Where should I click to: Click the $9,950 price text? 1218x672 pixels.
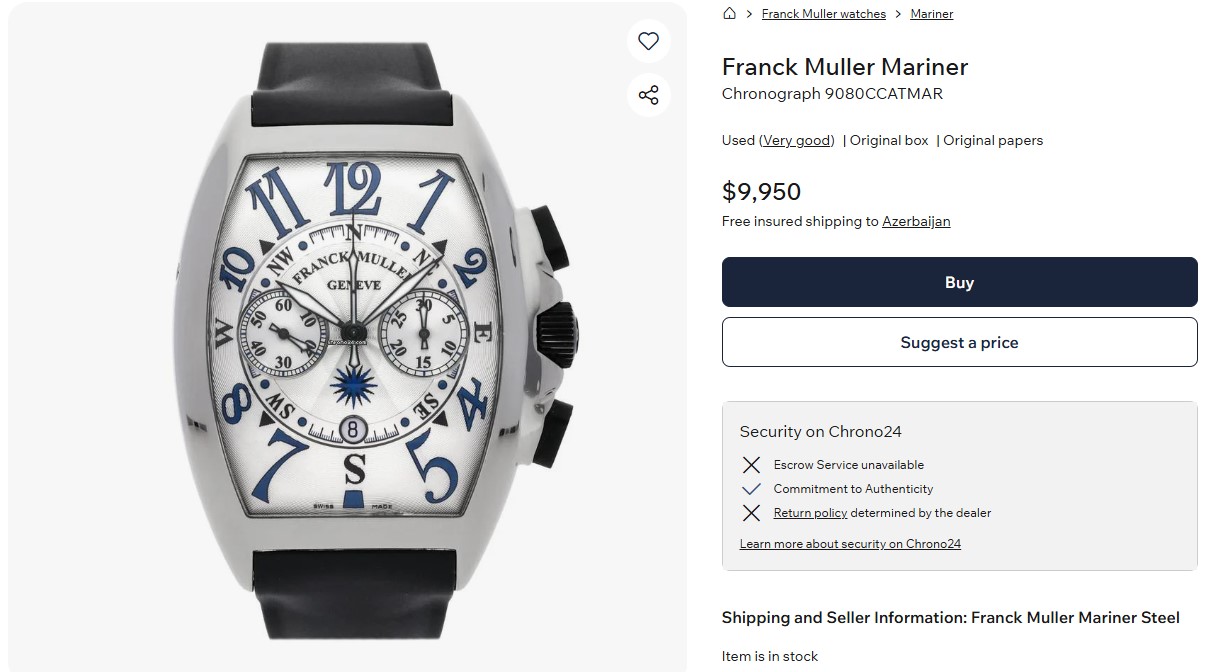761,191
